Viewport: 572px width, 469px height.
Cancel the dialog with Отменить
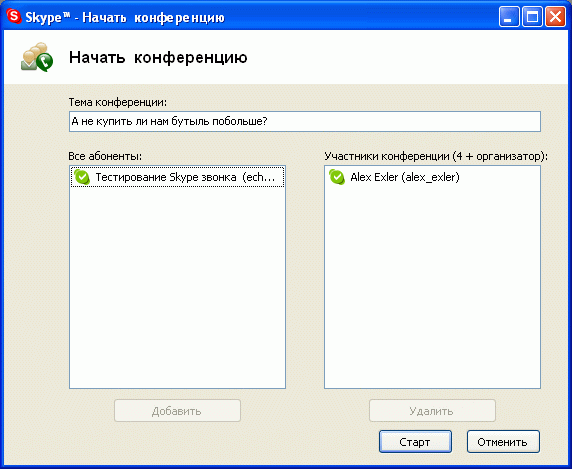[503, 442]
